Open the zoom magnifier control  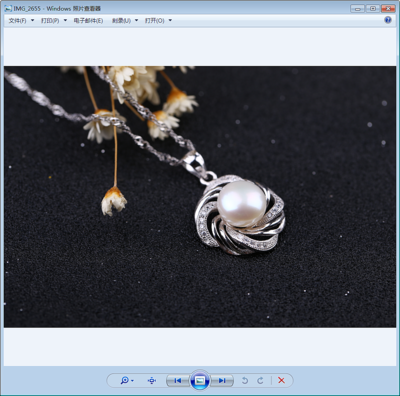(x=127, y=380)
